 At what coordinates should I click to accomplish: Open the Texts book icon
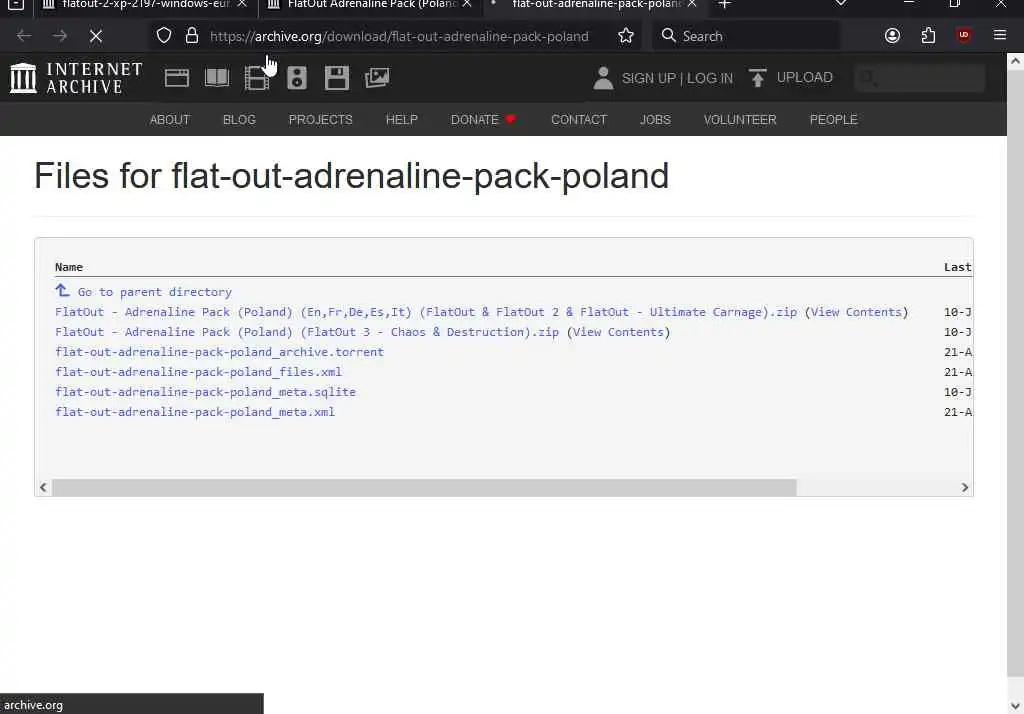(217, 78)
